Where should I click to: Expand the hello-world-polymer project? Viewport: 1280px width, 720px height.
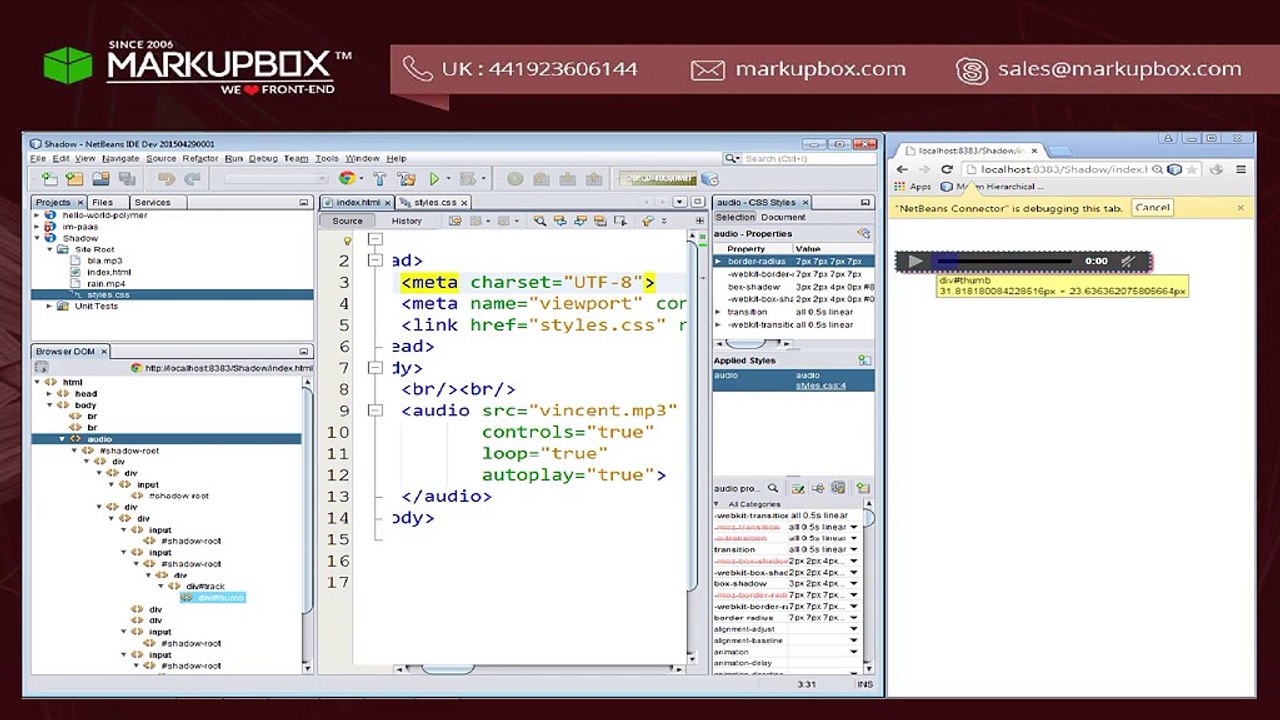[x=39, y=215]
